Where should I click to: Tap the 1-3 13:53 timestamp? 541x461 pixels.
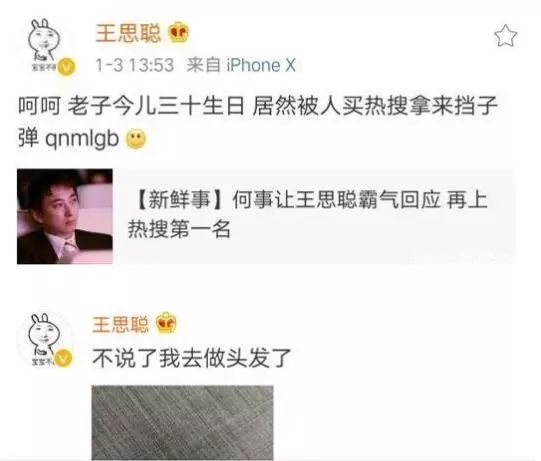click(135, 65)
